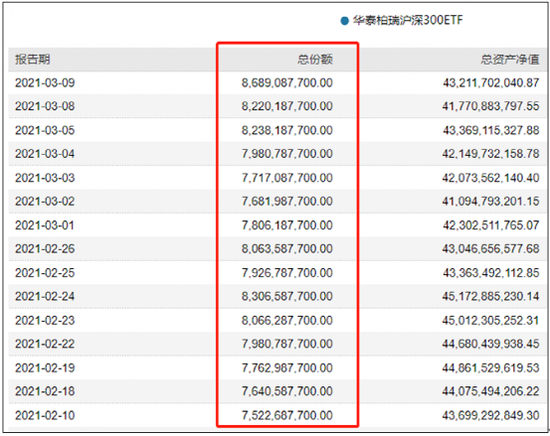The height and width of the screenshot is (436, 550).
Task: Click total shares 7,806,187,700.00
Action: click(287, 225)
